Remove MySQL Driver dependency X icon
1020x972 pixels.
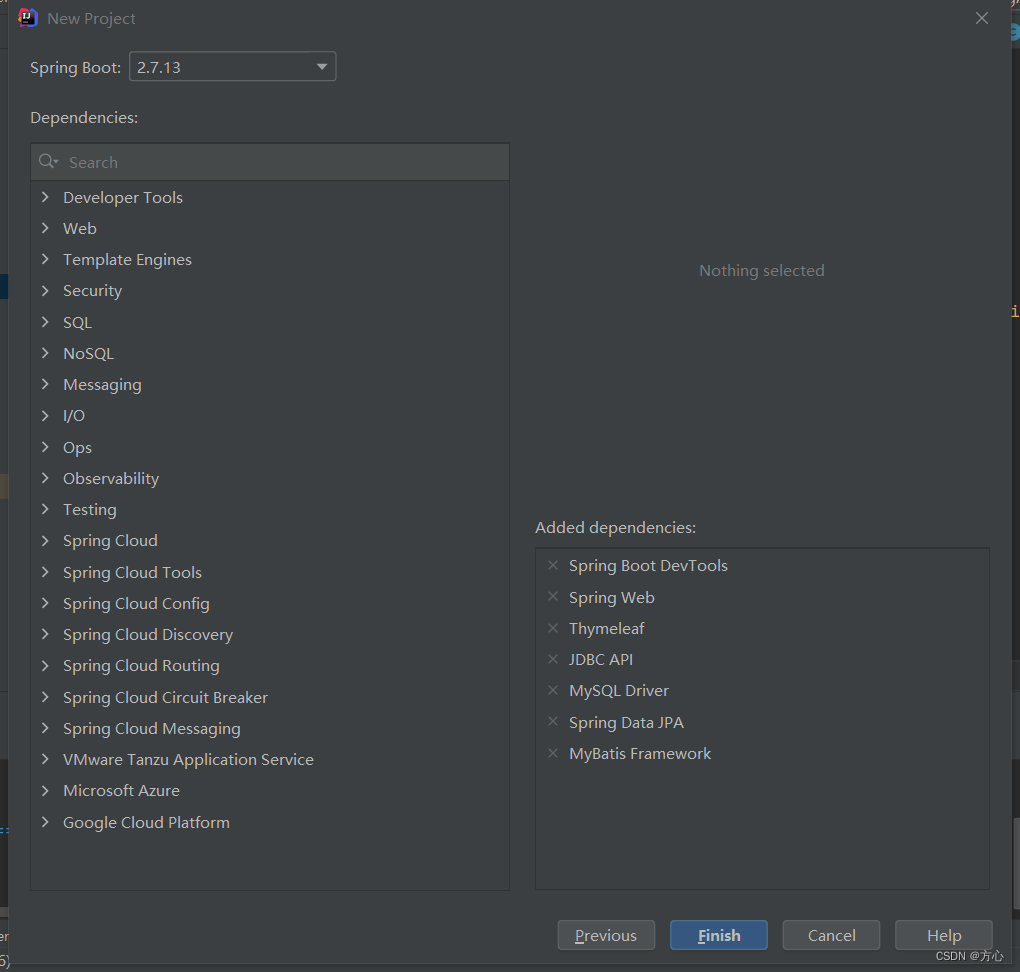point(553,690)
